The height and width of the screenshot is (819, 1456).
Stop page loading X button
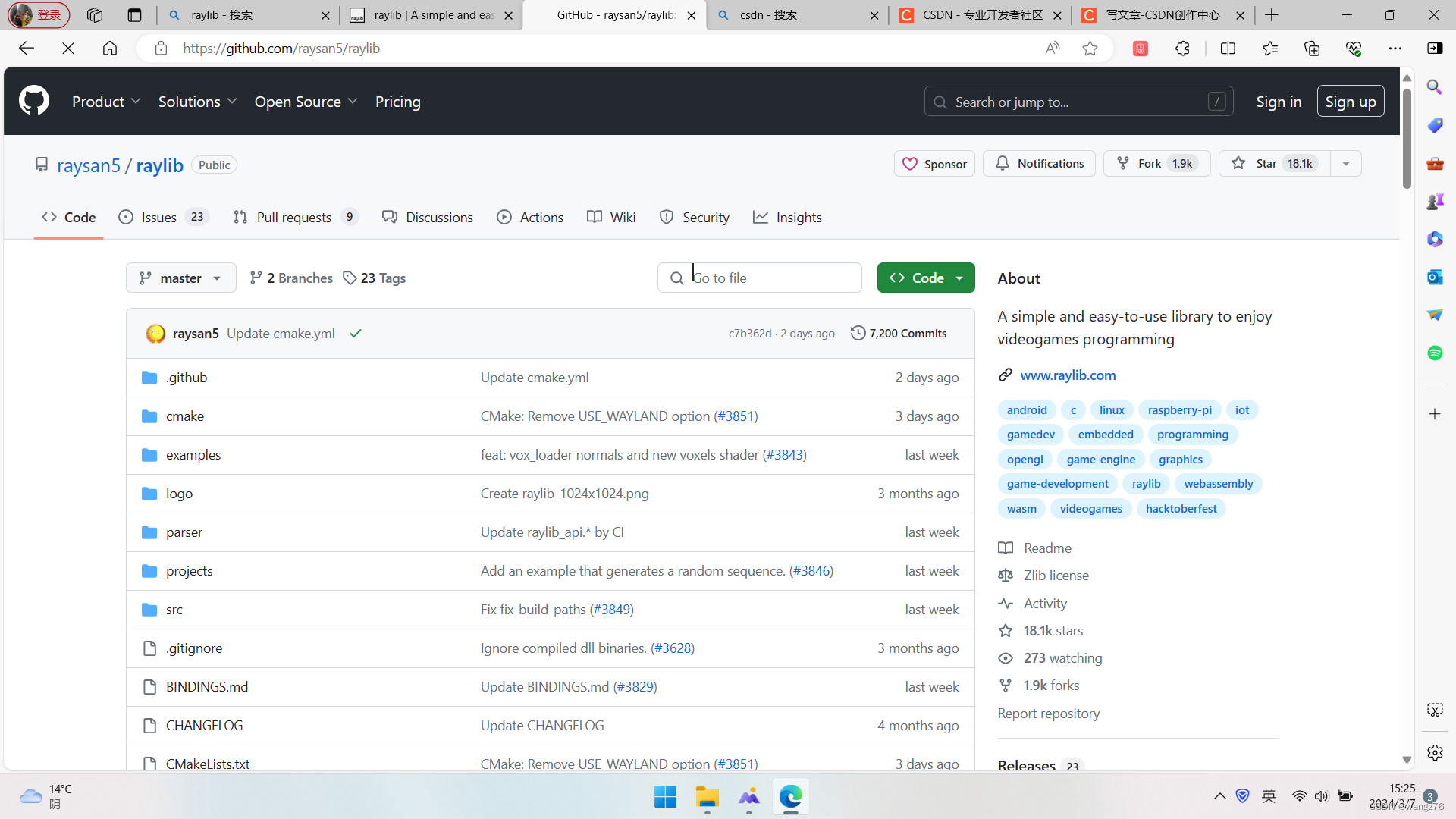(68, 49)
